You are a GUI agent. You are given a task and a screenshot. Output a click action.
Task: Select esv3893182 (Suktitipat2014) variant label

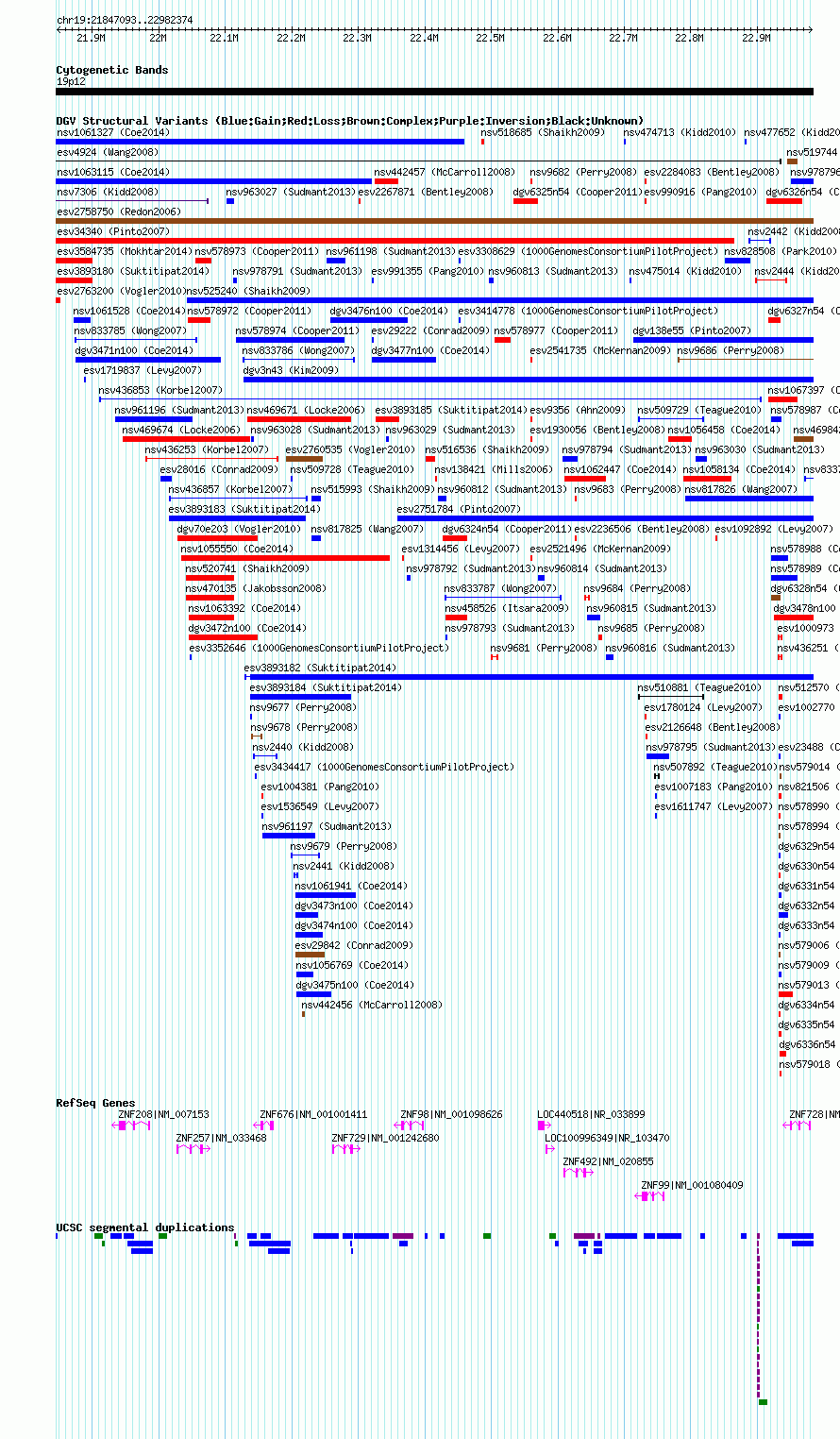[x=321, y=669]
